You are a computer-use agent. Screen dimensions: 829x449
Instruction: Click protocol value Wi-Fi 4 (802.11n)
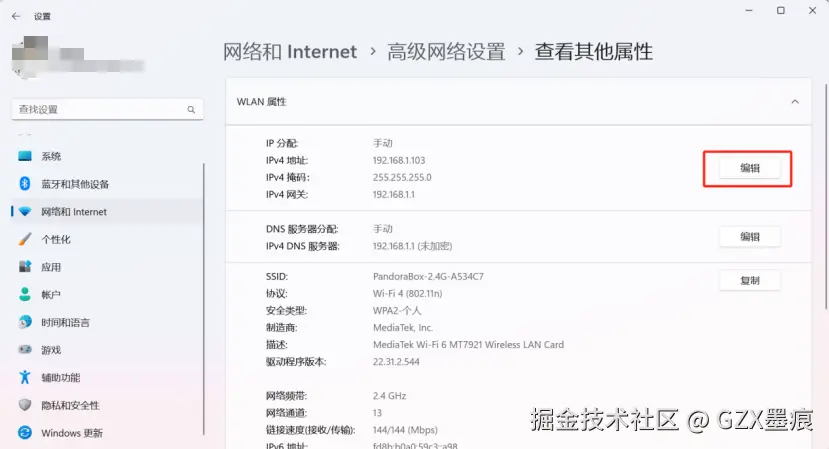pyautogui.click(x=408, y=294)
